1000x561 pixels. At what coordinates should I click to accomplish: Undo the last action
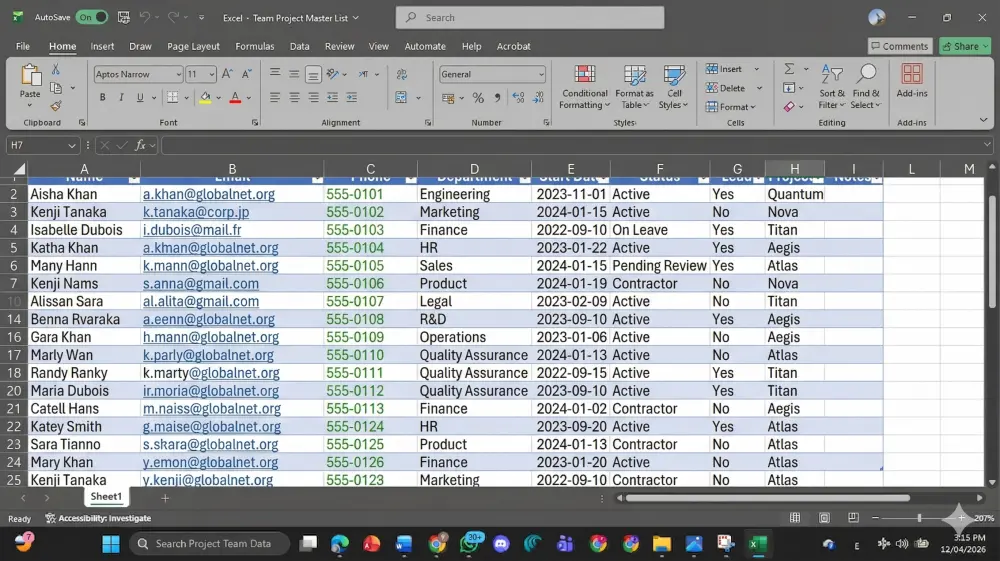145,18
